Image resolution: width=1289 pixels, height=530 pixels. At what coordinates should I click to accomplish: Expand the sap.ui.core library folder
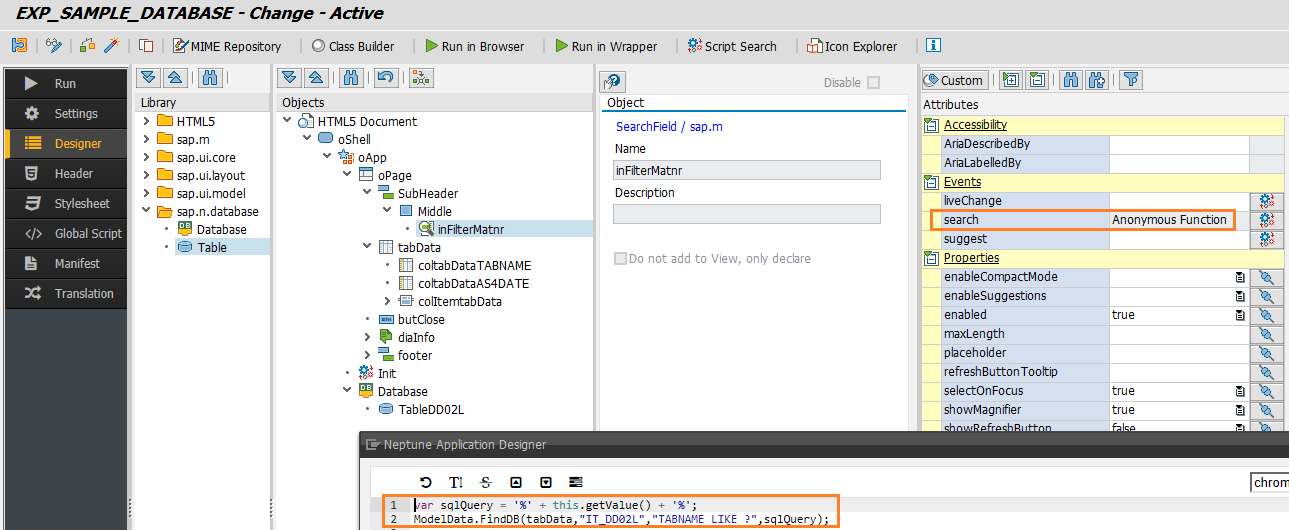coord(146,157)
